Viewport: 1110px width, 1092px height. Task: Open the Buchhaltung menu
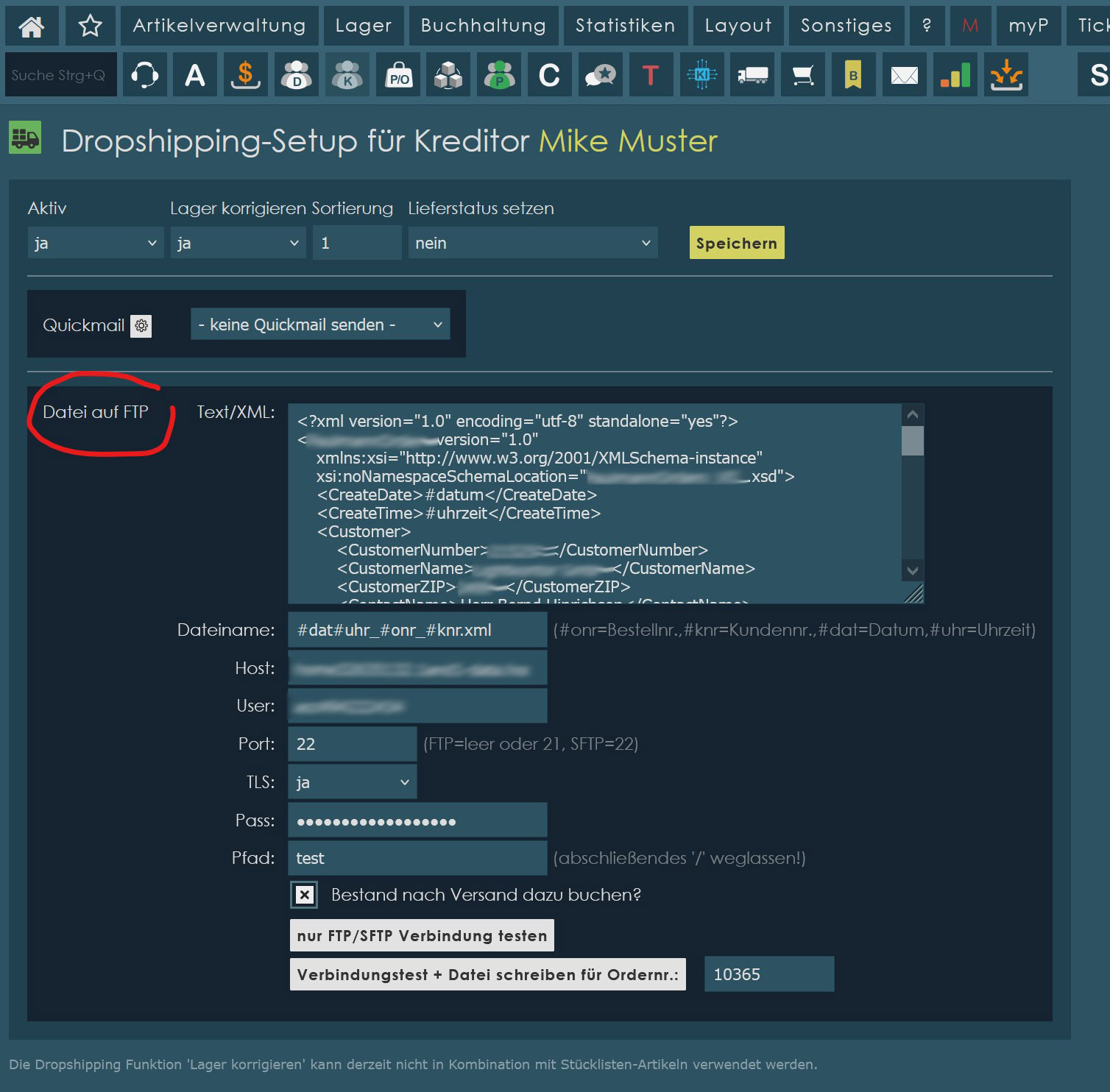(x=484, y=26)
